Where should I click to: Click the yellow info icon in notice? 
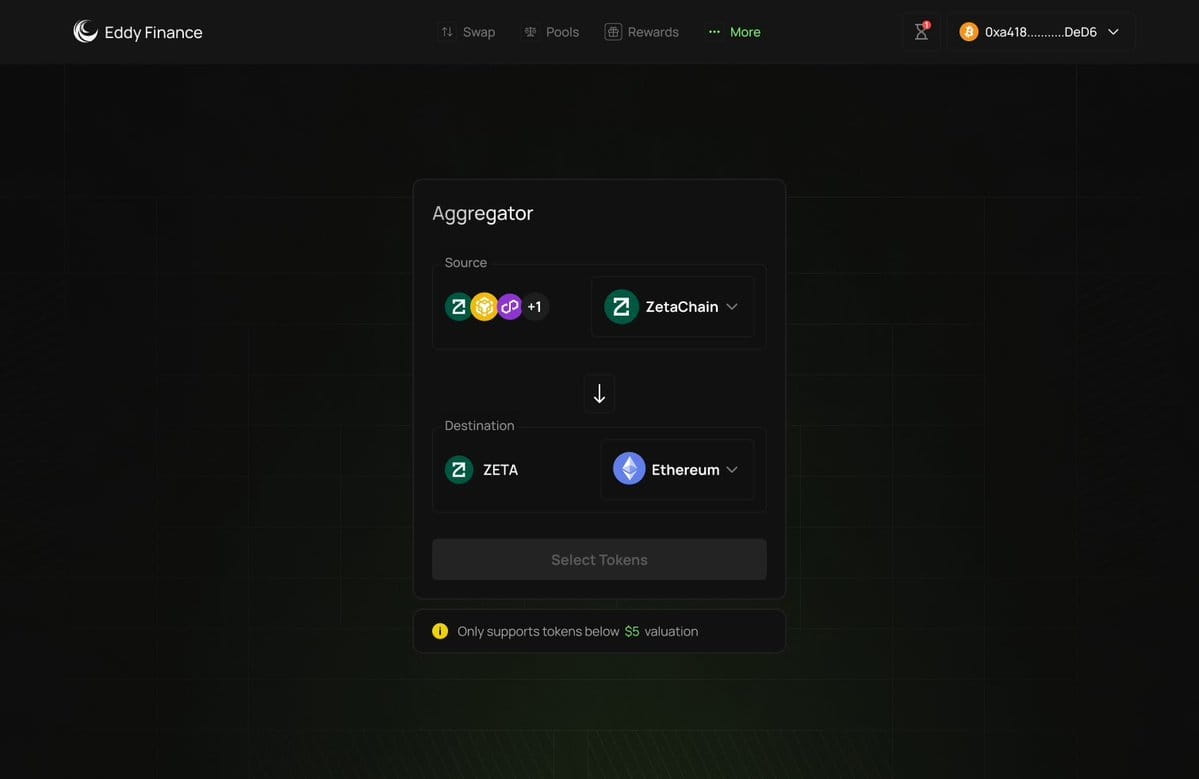440,631
